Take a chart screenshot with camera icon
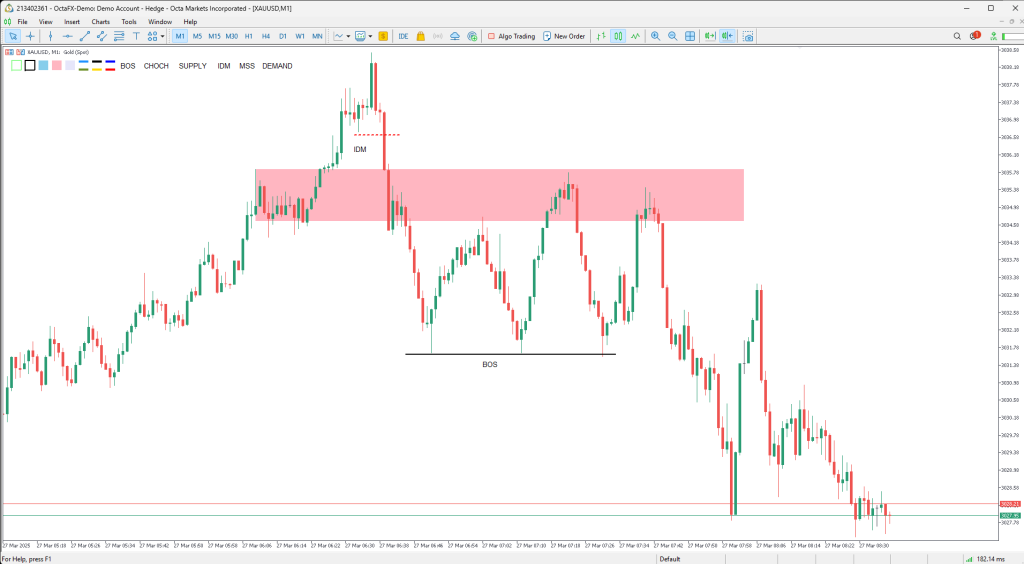This screenshot has width=1024, height=564. 748,36
